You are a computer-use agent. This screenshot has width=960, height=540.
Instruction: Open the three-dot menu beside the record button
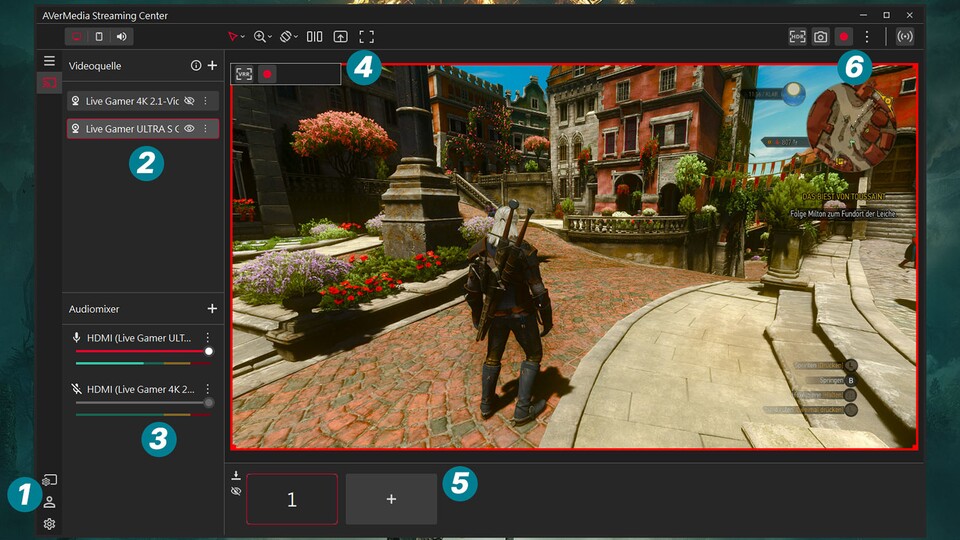(867, 37)
